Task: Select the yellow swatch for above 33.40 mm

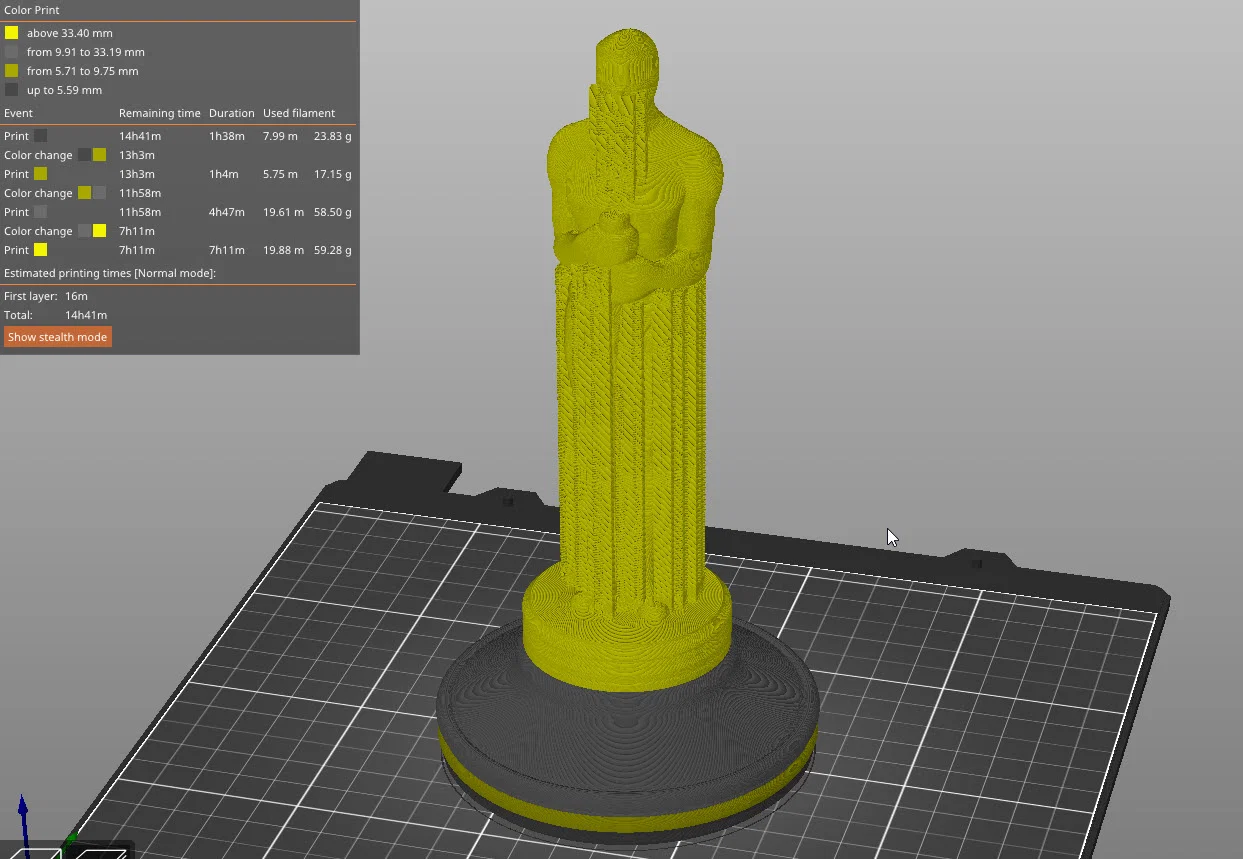Action: point(11,33)
